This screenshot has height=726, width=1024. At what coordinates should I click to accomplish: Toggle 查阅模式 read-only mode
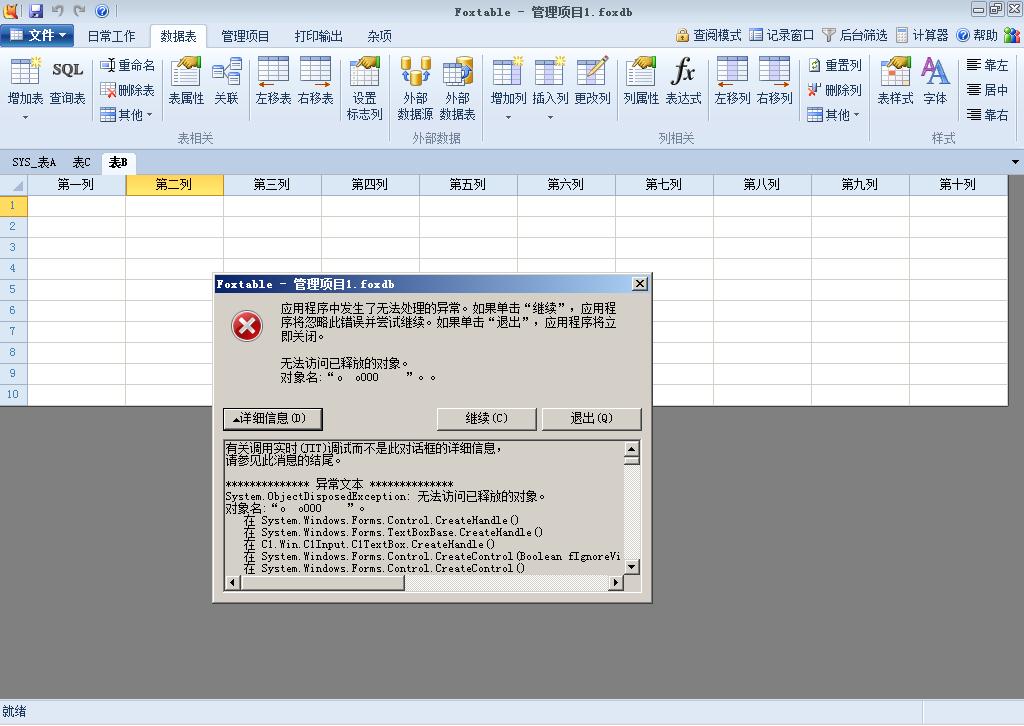(709, 35)
